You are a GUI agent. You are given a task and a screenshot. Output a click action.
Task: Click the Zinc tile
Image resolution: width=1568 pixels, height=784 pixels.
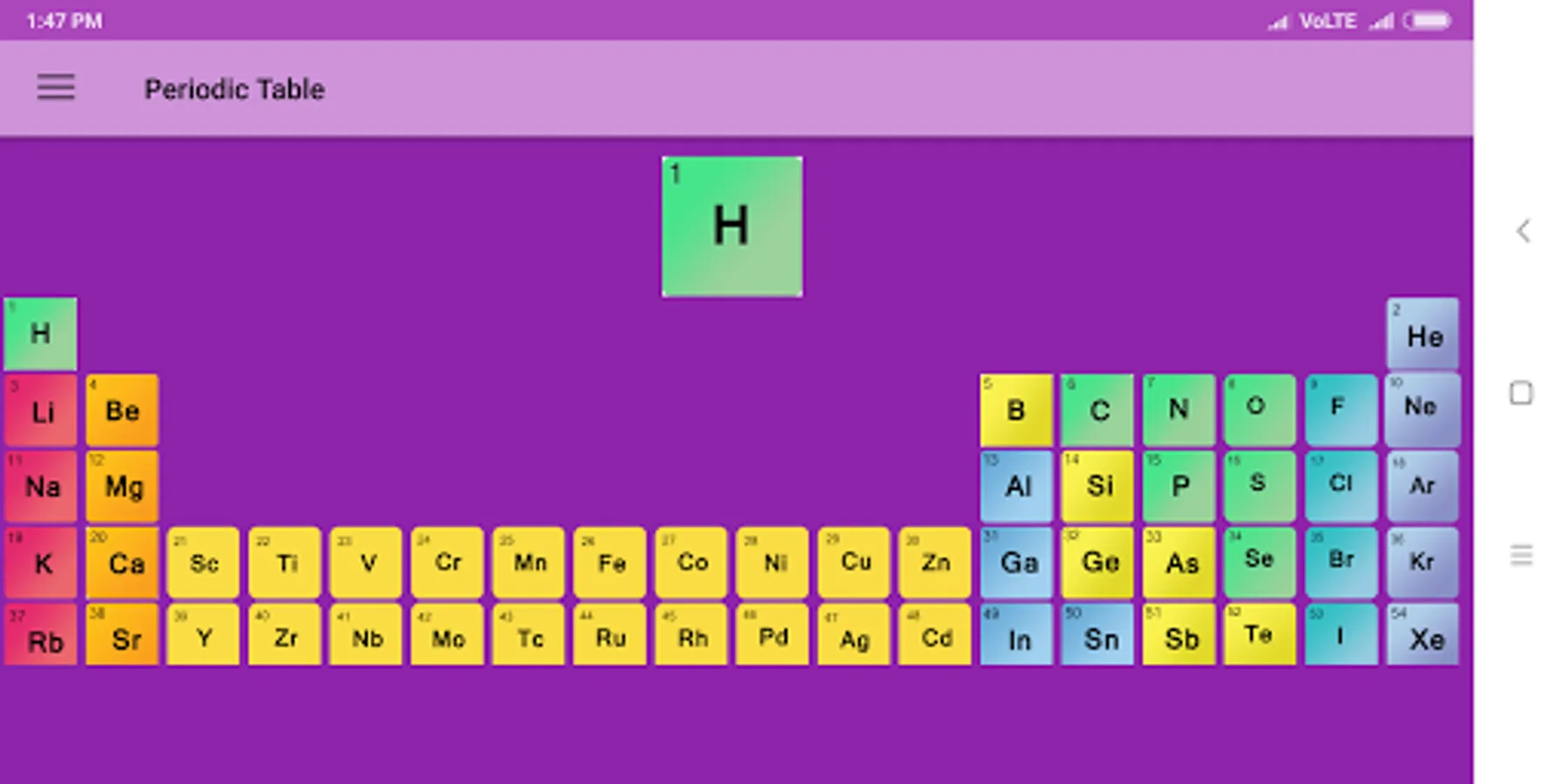click(935, 563)
